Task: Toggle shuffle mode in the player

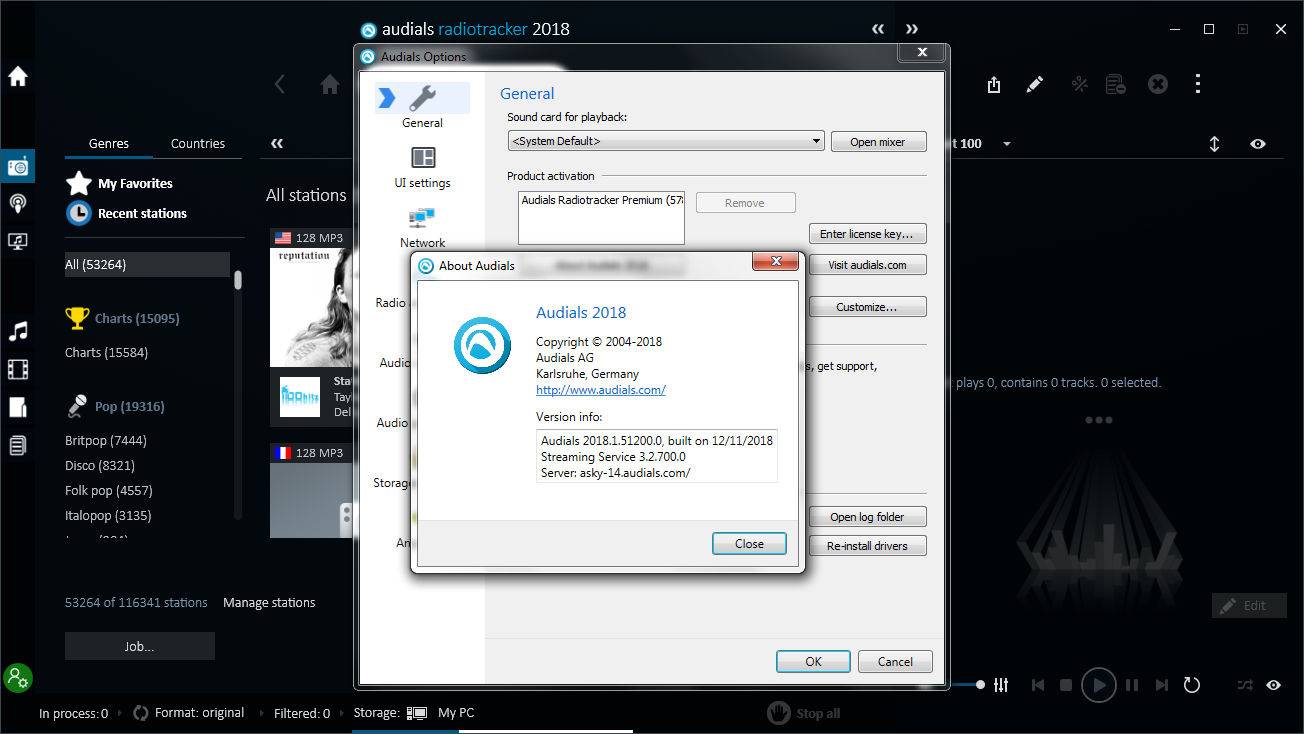Action: [x=1245, y=685]
